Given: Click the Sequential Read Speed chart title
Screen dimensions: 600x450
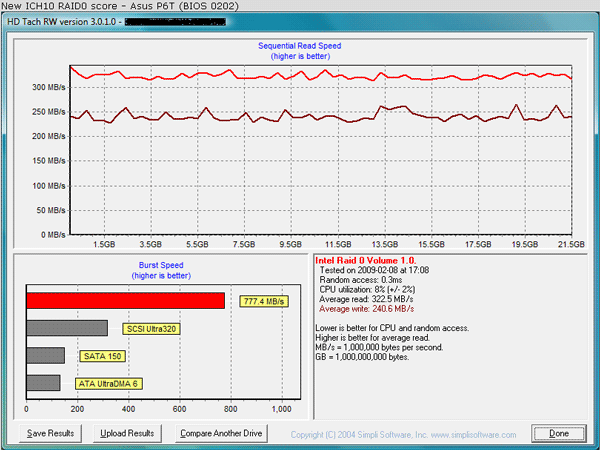Looking at the screenshot, I should click(x=300, y=46).
